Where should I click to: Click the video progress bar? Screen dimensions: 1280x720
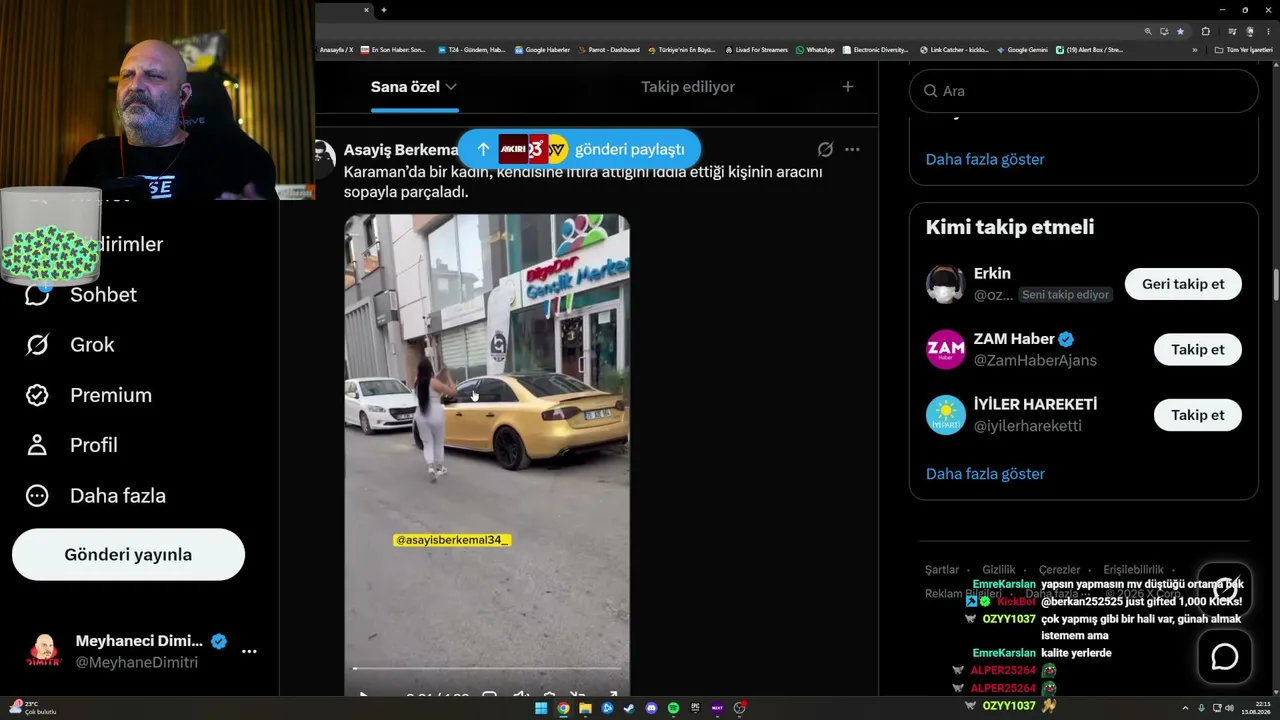(x=487, y=668)
